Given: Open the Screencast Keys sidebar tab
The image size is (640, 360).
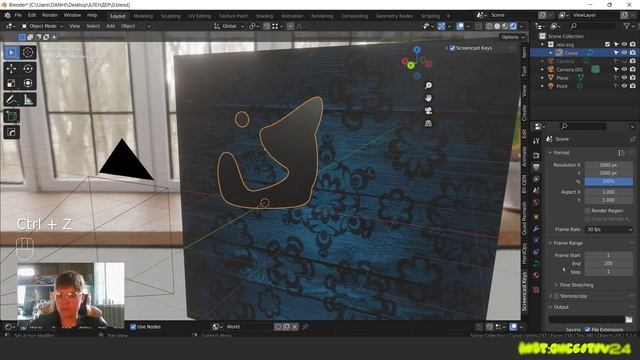Looking at the screenshot, I should click(524, 292).
